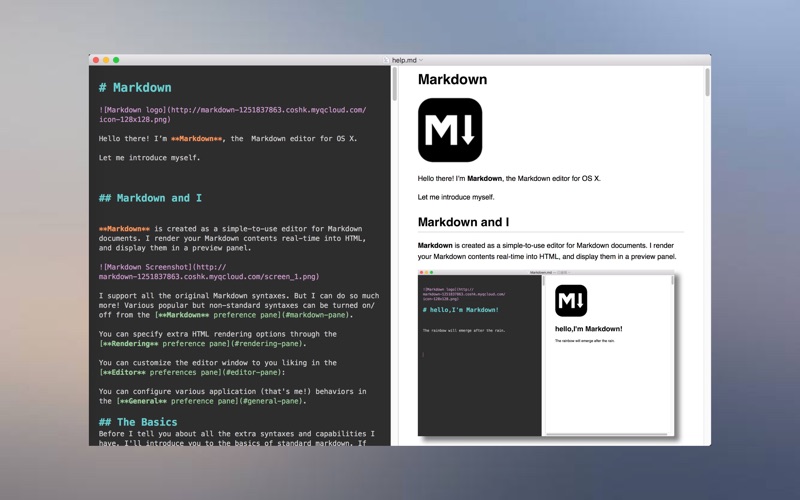This screenshot has width=800, height=500.
Task: Click the editor pane vertical scrollbar thumb
Action: tap(394, 84)
